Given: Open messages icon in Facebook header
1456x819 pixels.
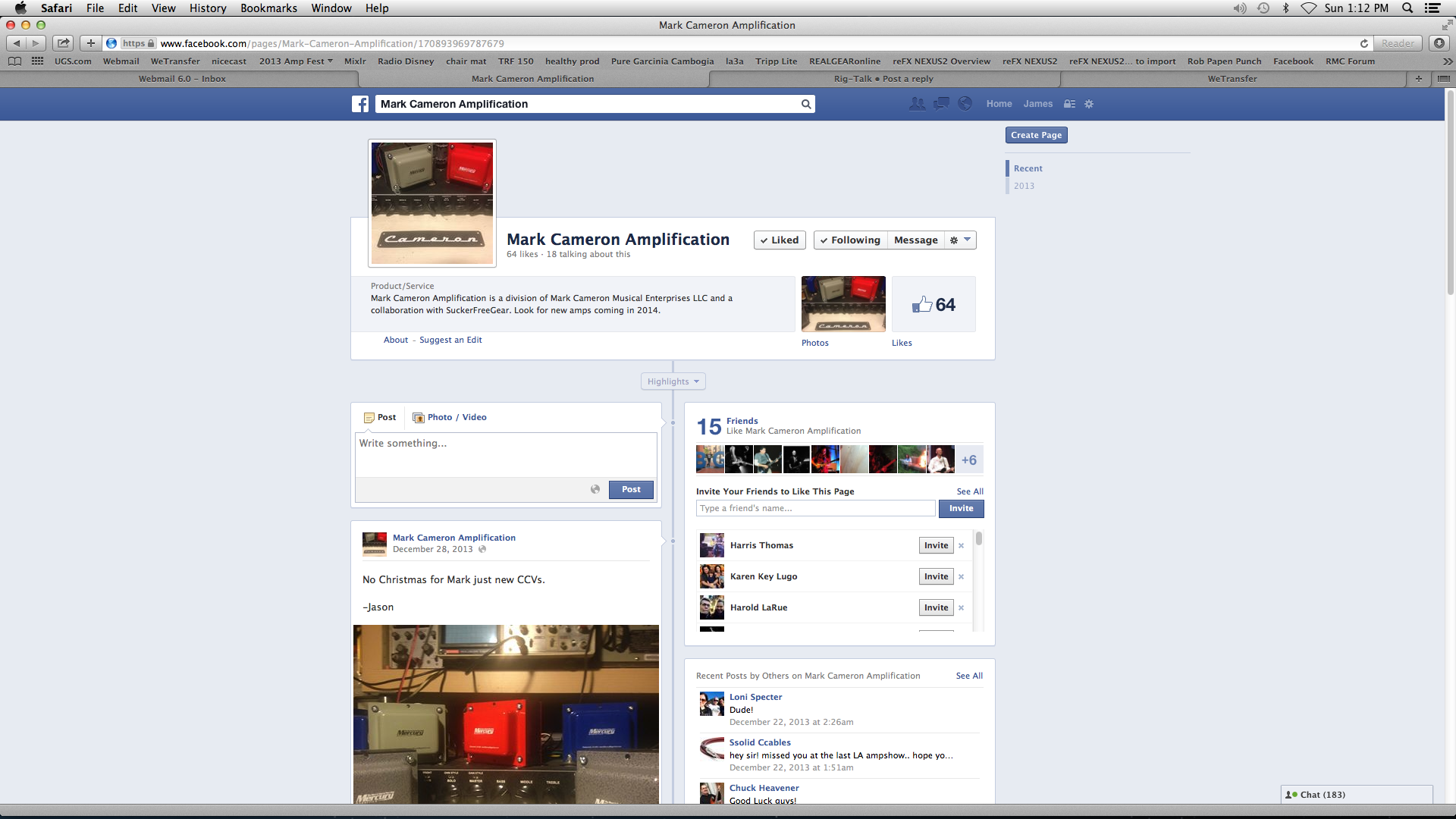Looking at the screenshot, I should (x=941, y=104).
